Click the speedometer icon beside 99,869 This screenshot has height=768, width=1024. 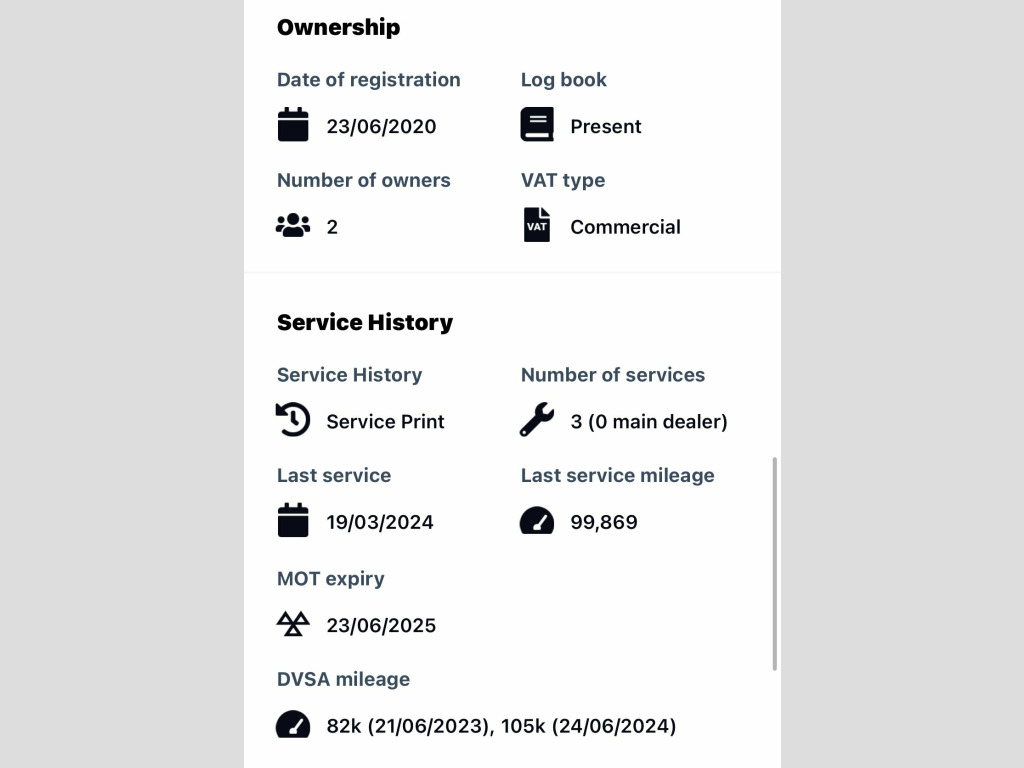[537, 520]
